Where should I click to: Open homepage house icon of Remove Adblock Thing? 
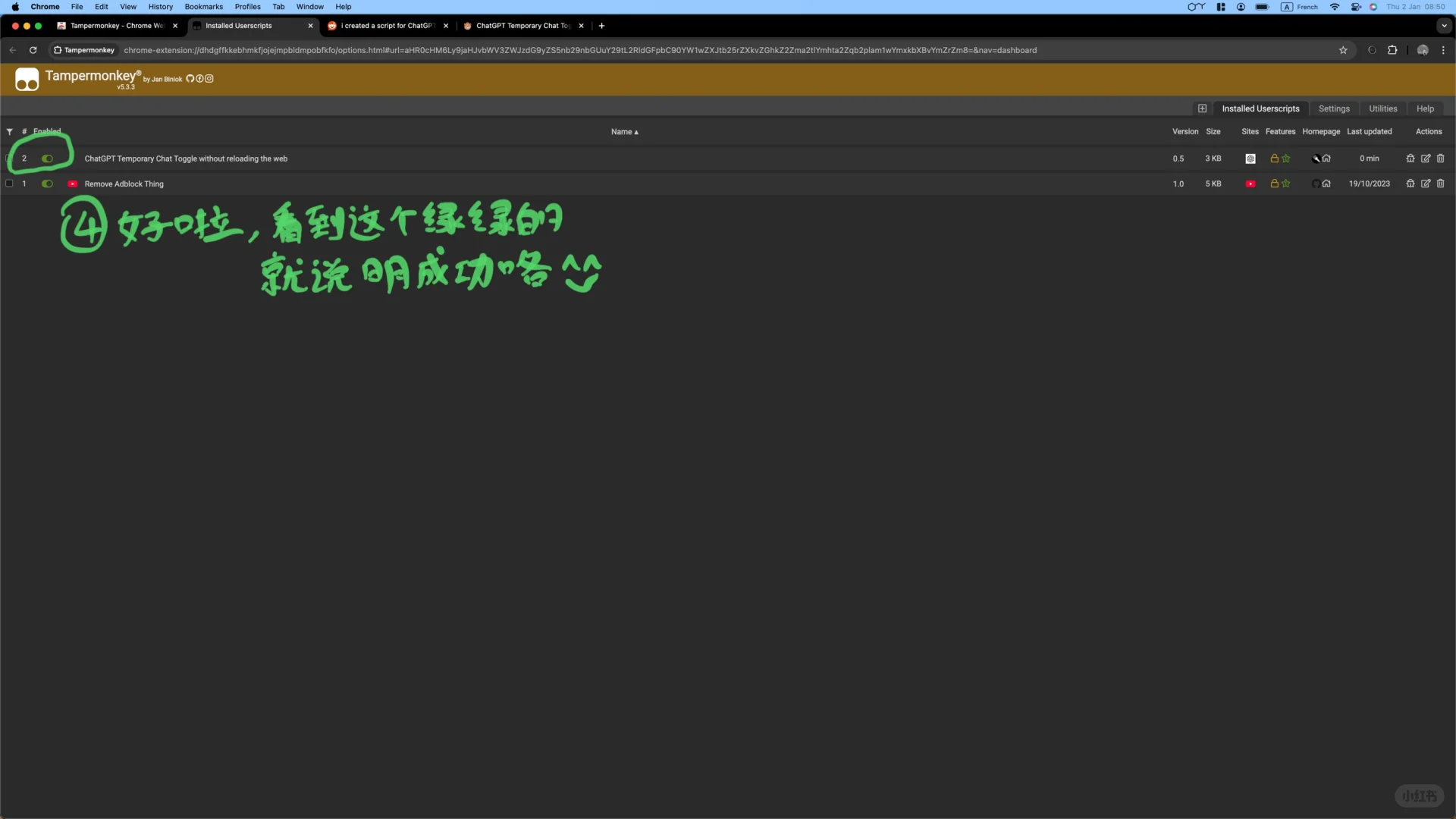click(x=1326, y=184)
